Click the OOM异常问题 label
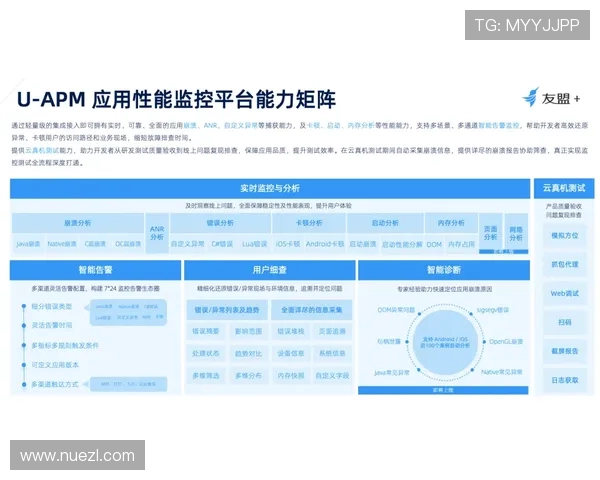The image size is (600, 480). [396, 310]
